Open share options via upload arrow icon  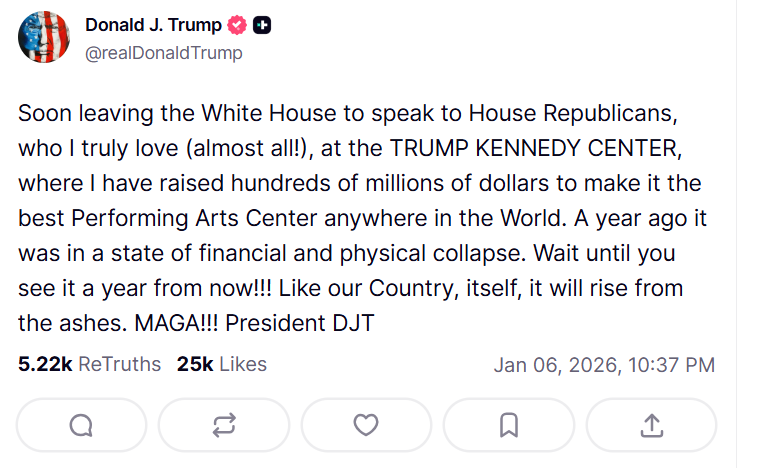[x=651, y=425]
